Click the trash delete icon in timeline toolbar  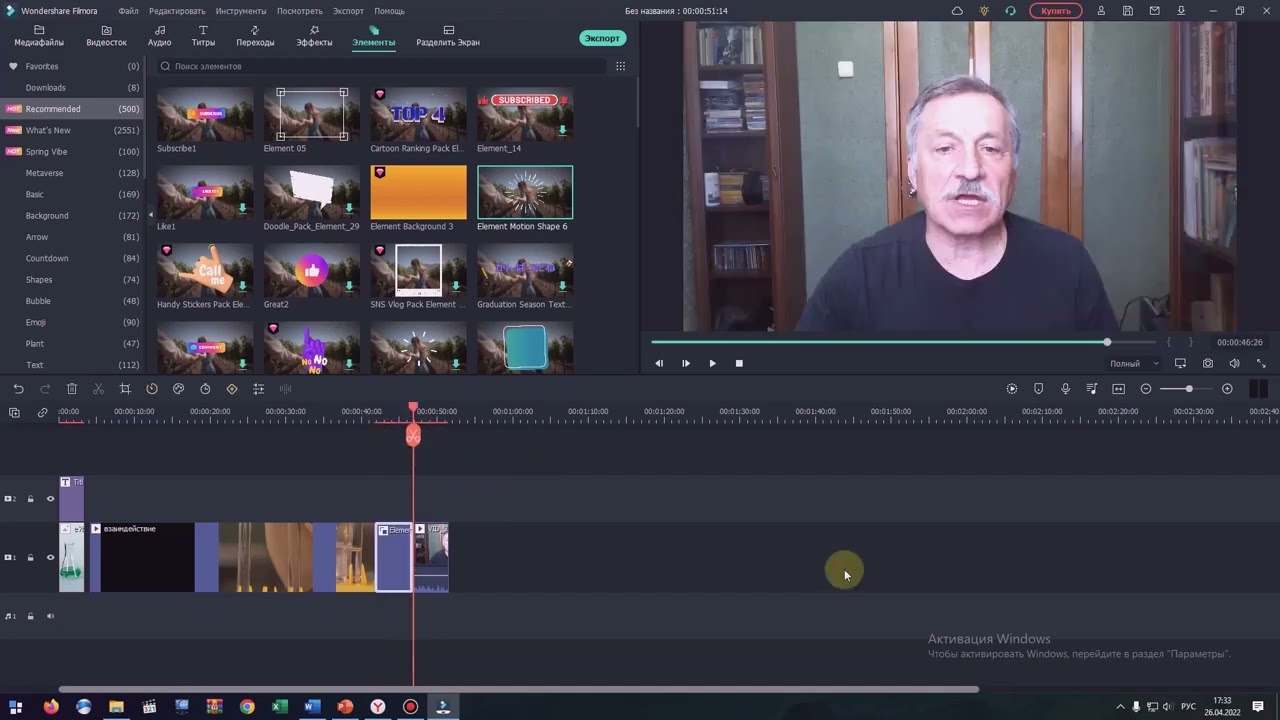point(72,389)
